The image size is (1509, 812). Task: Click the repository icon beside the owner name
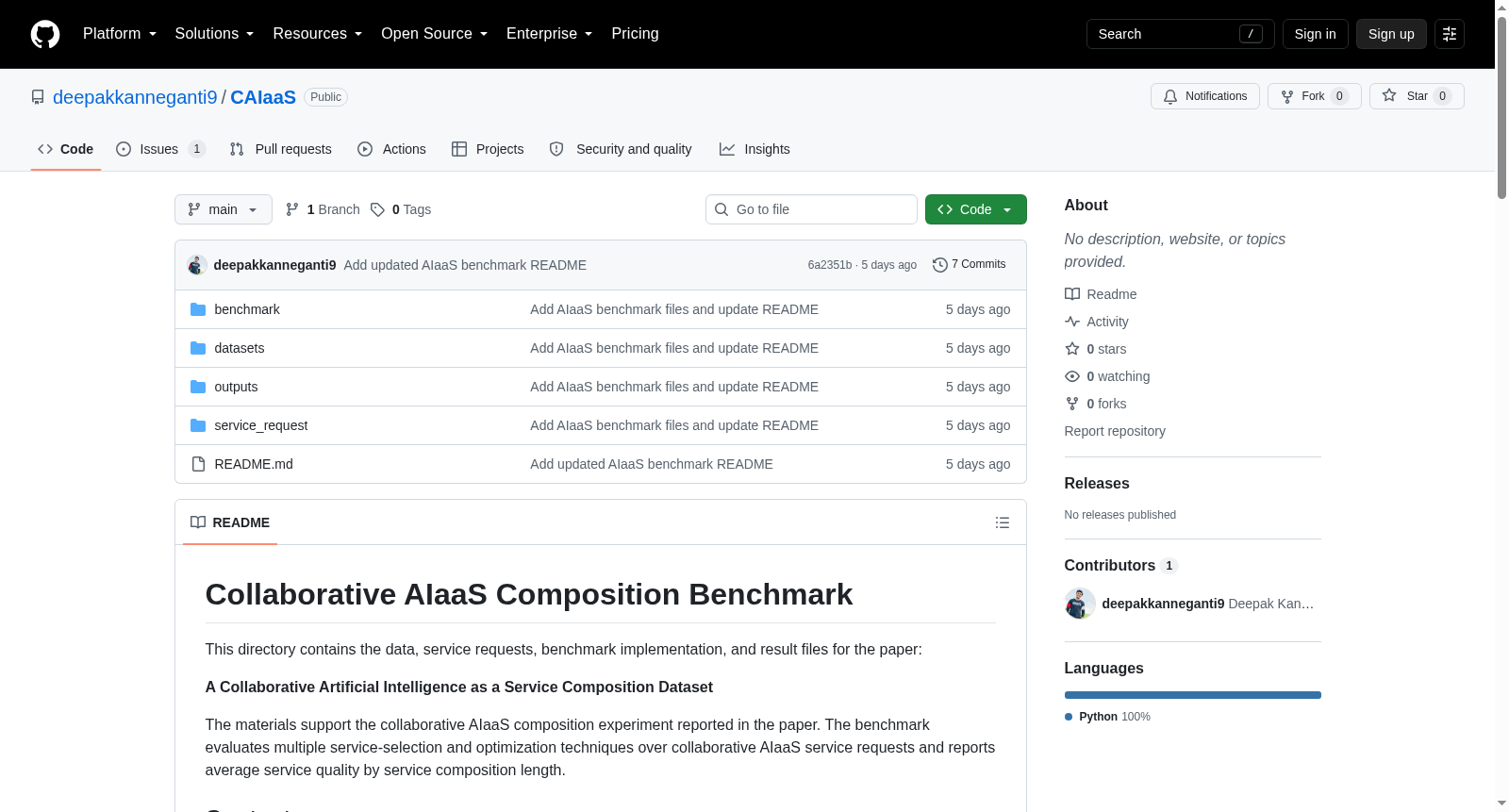[38, 97]
